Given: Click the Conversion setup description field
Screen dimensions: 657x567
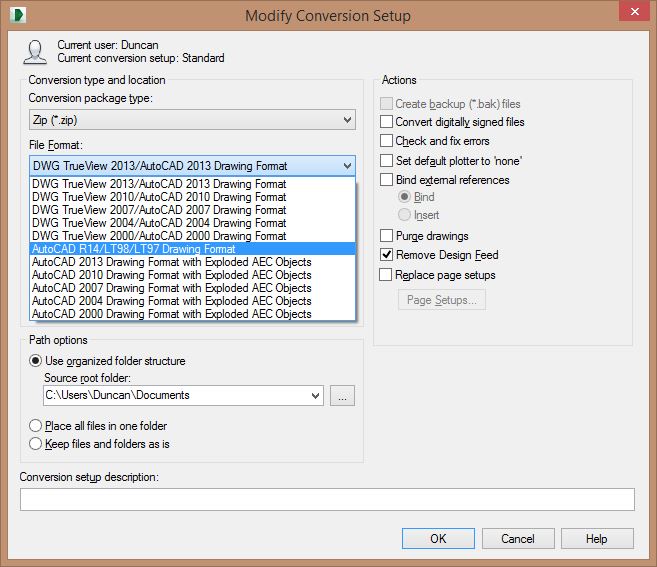Looking at the screenshot, I should [x=327, y=499].
